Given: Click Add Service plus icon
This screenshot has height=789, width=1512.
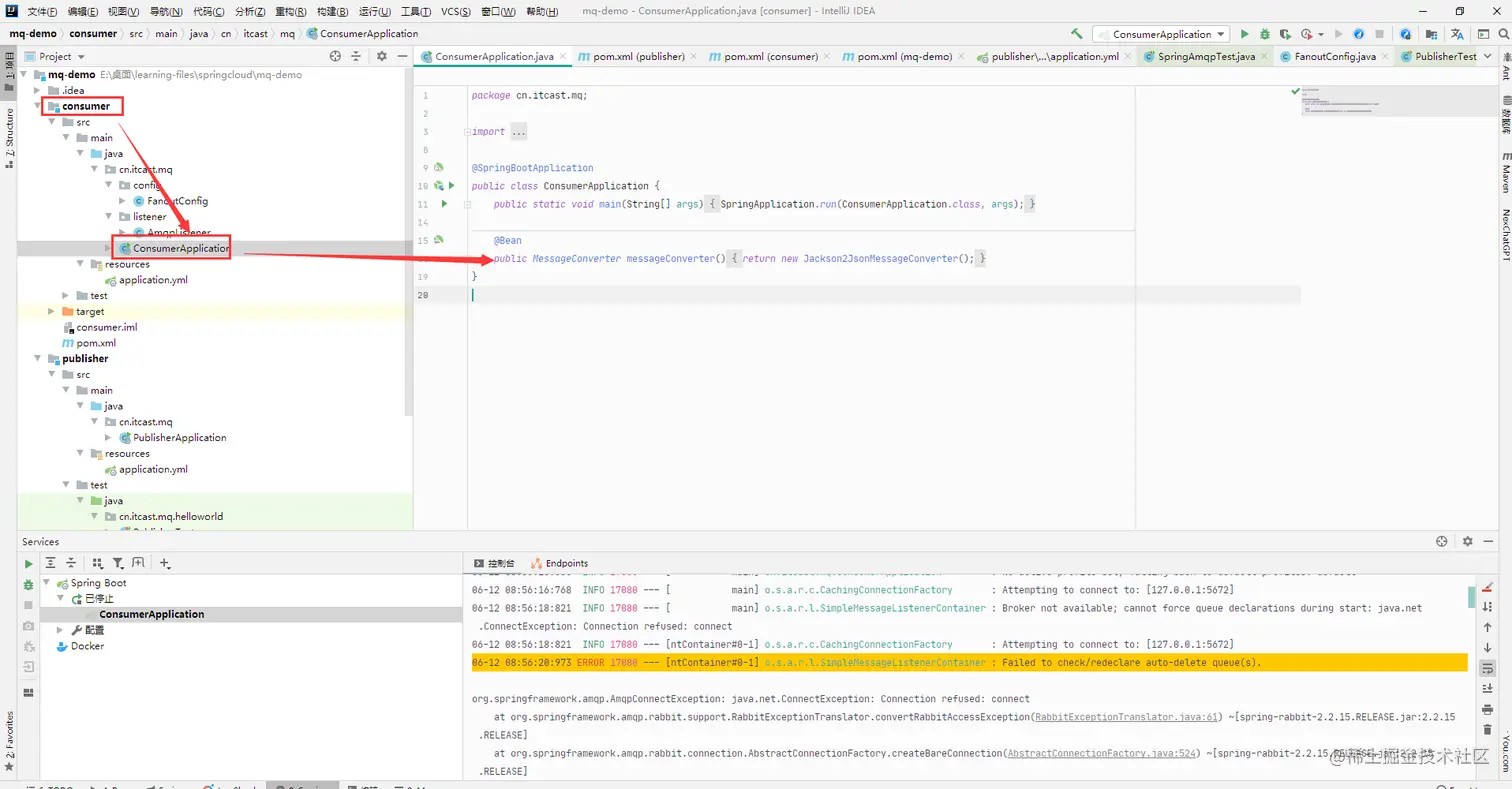Looking at the screenshot, I should coord(165,563).
